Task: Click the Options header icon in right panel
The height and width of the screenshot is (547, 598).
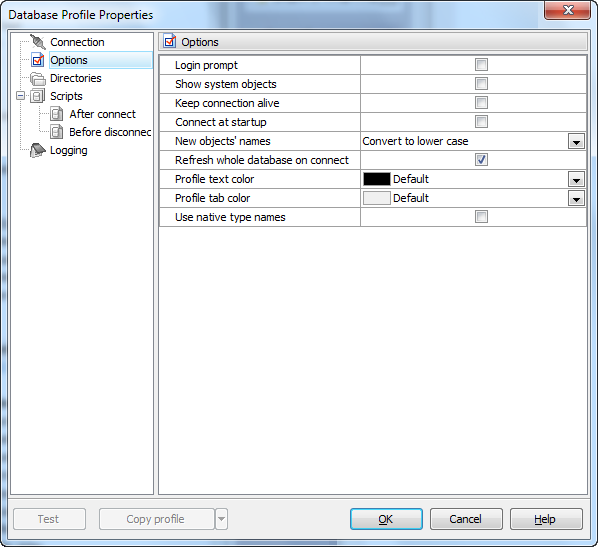Action: coord(170,41)
